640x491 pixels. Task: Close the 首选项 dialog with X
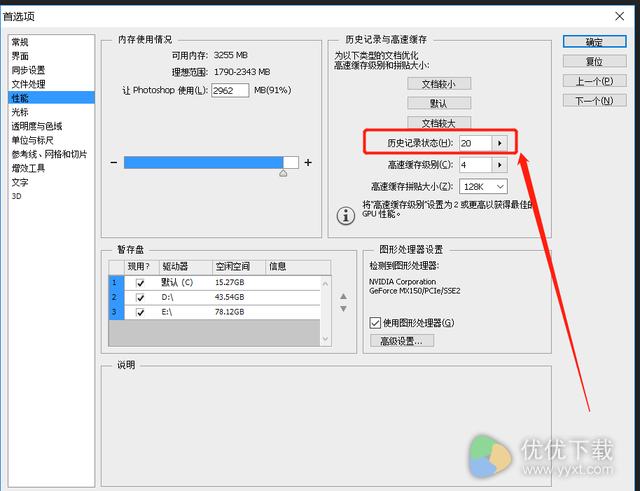click(620, 16)
